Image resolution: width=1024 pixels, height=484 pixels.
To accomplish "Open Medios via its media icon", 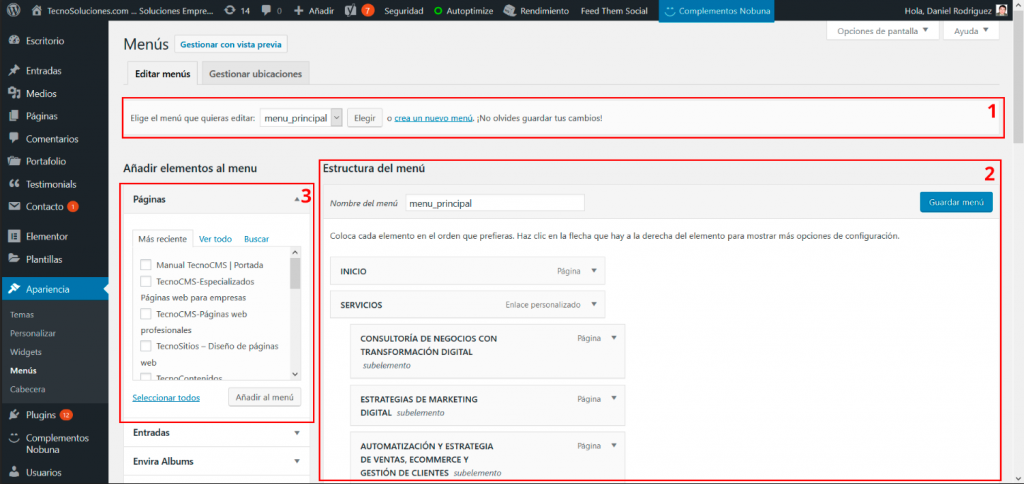I will (14, 93).
